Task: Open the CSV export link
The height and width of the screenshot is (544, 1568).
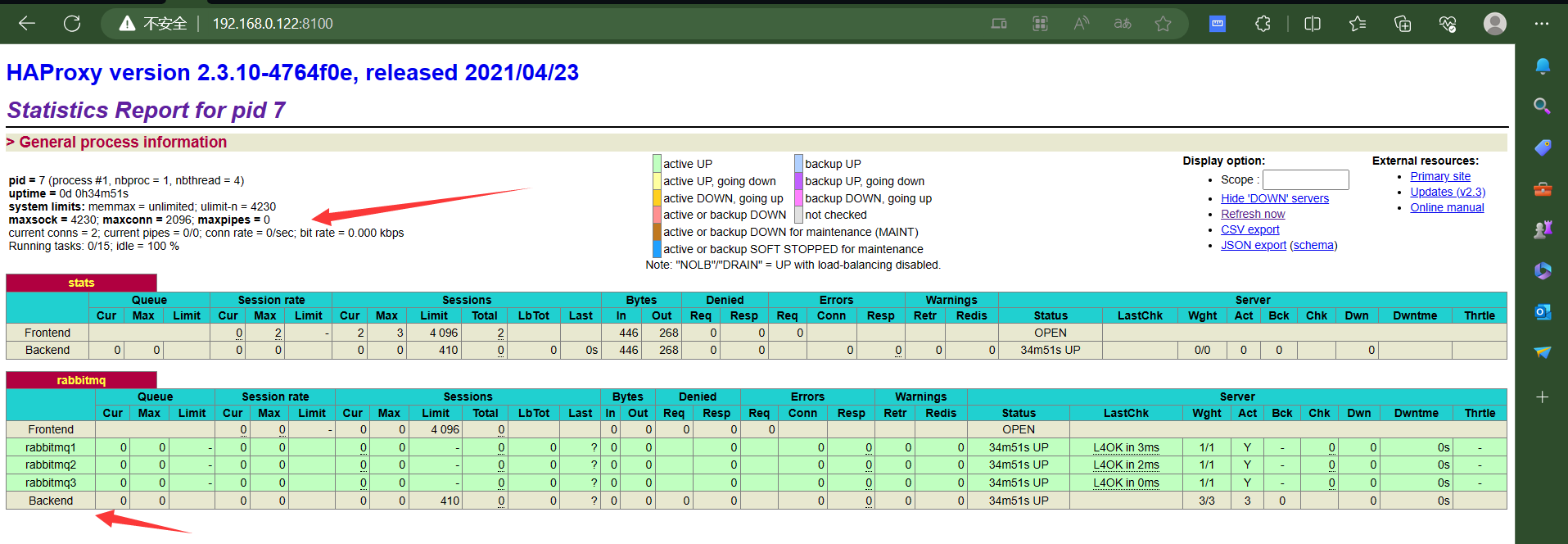Action: [x=1249, y=229]
